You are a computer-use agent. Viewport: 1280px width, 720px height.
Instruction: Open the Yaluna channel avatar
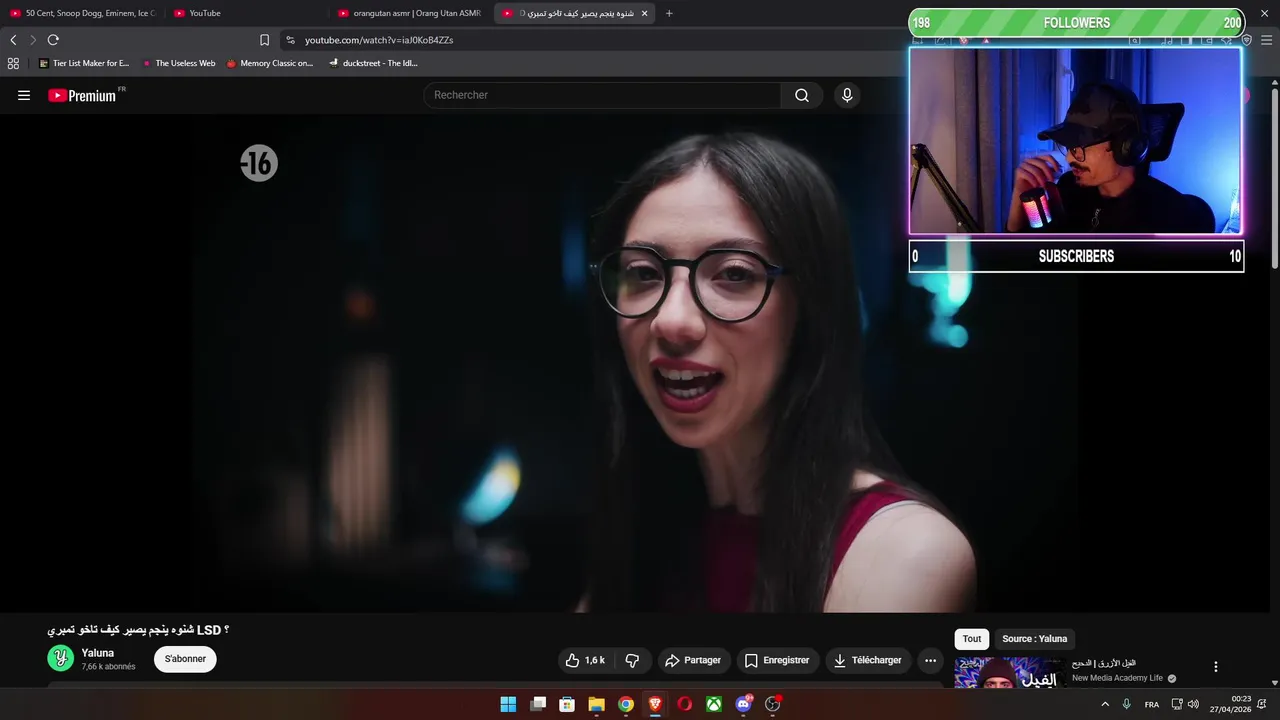point(60,658)
